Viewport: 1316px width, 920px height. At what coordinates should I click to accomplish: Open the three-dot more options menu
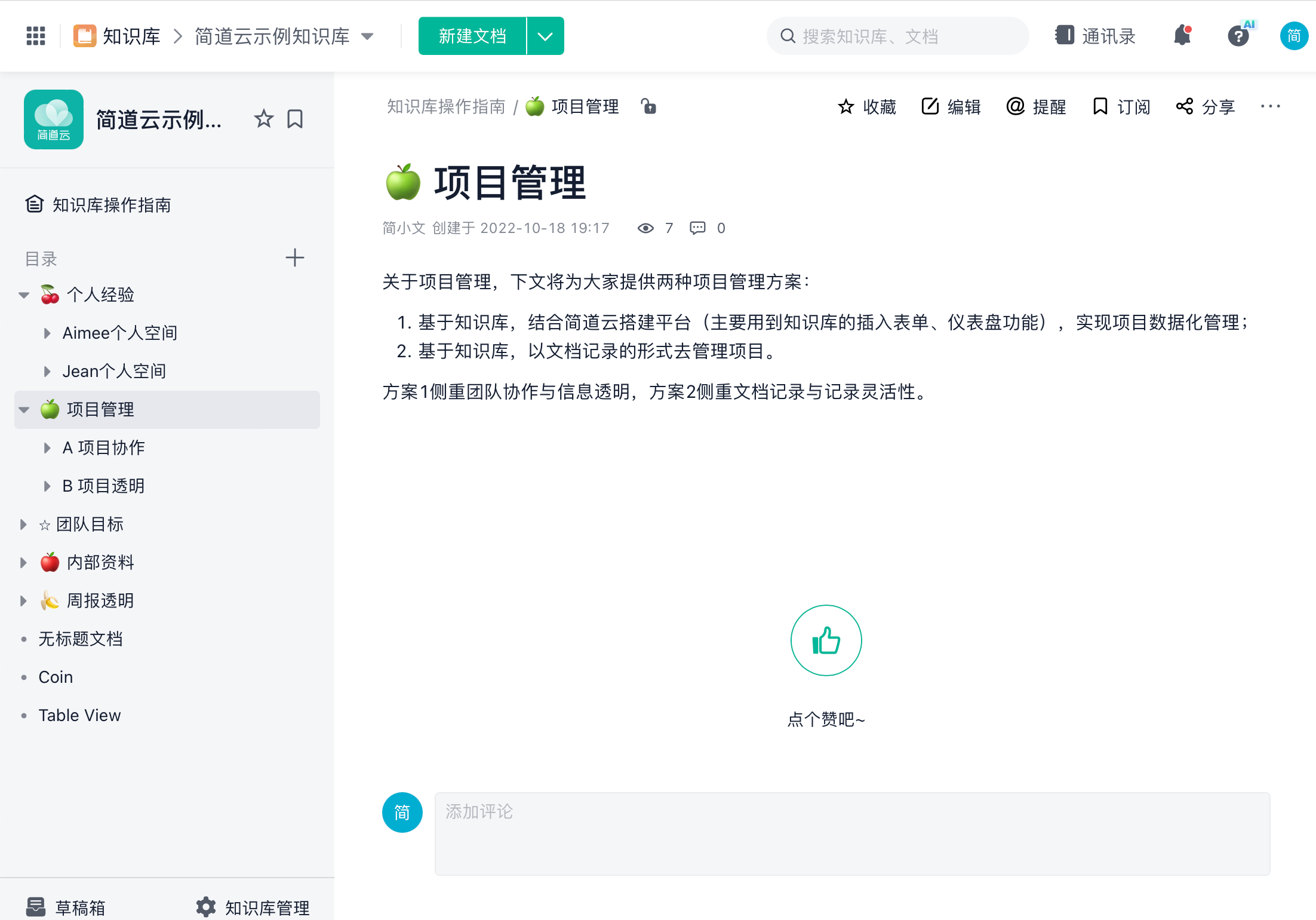pos(1270,106)
